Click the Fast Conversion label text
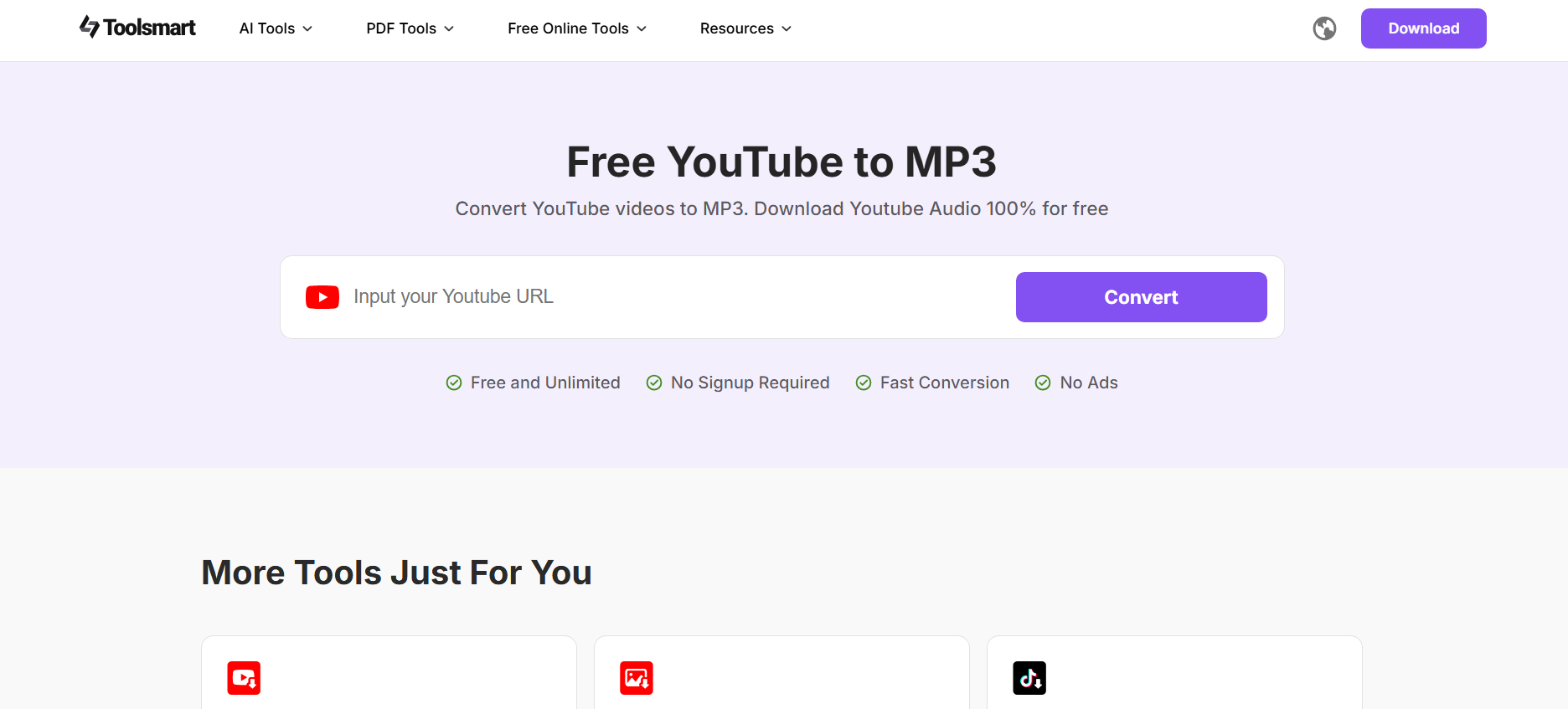1568x709 pixels. coord(944,383)
